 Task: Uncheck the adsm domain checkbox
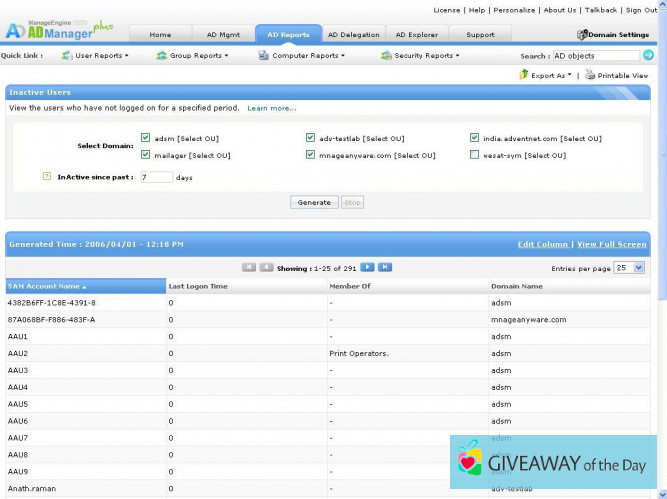click(146, 138)
